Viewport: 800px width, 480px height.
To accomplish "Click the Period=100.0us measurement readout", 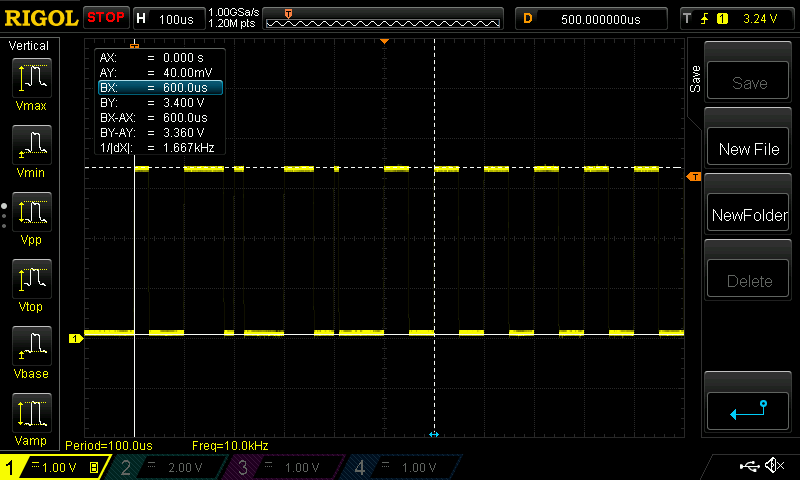I will (x=109, y=445).
